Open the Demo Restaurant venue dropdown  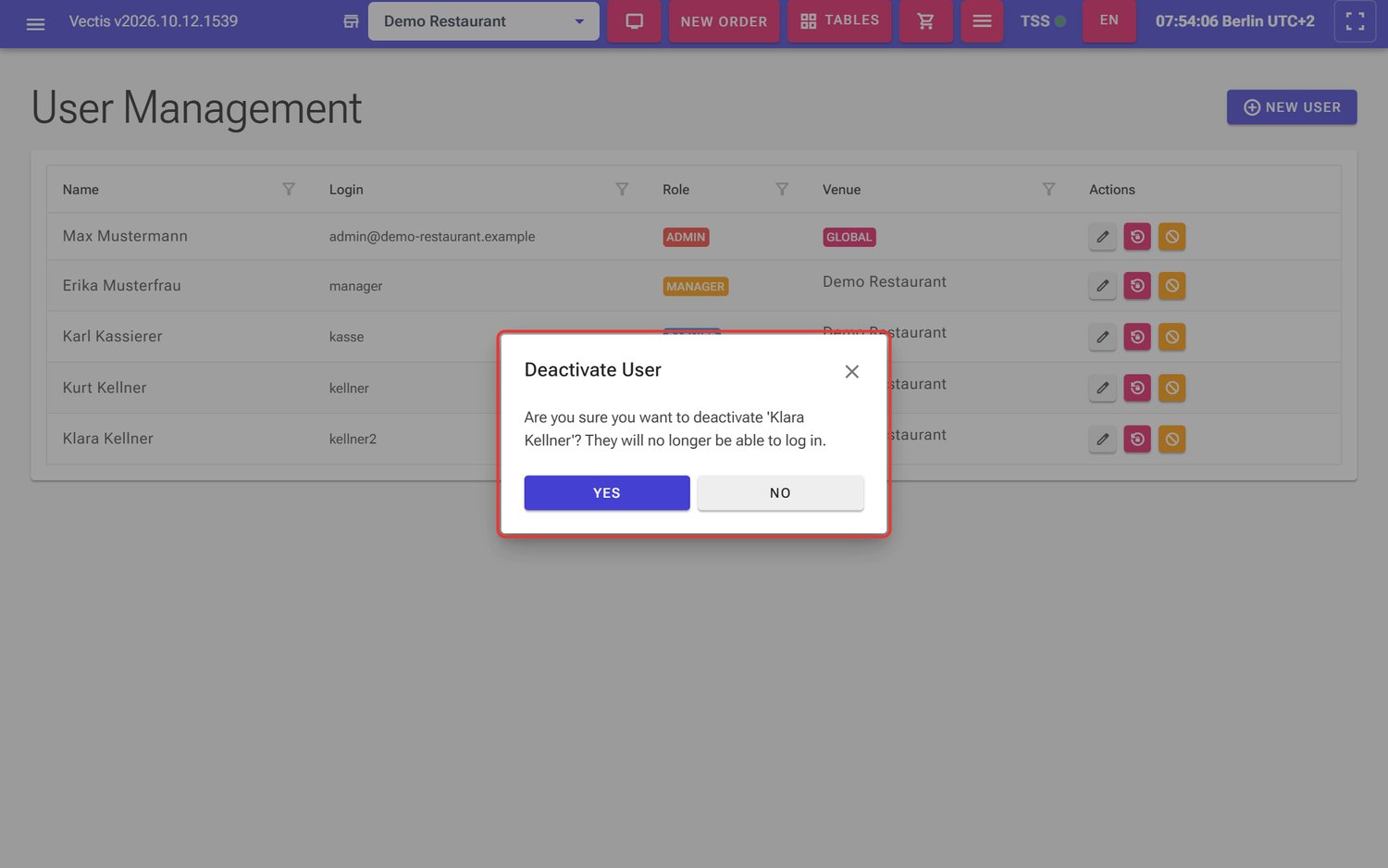(x=483, y=21)
